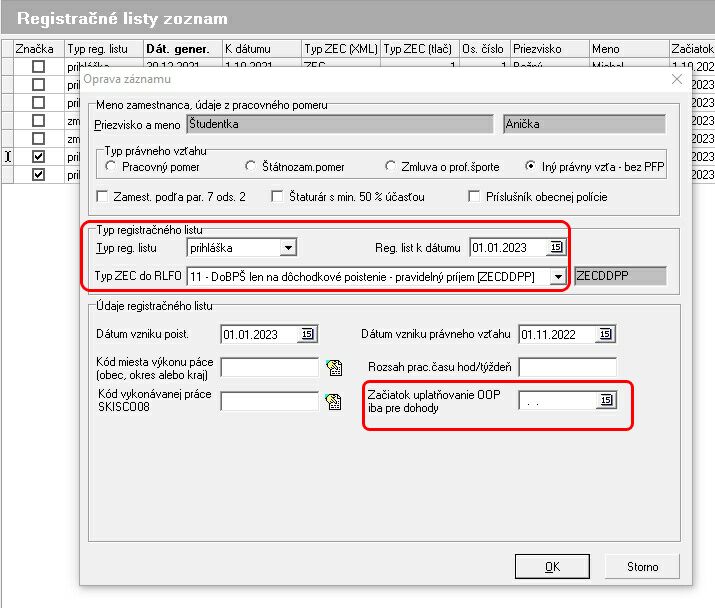The height and width of the screenshot is (608, 715).
Task: Toggle Značka checkbox in third list row
Action: click(x=38, y=103)
